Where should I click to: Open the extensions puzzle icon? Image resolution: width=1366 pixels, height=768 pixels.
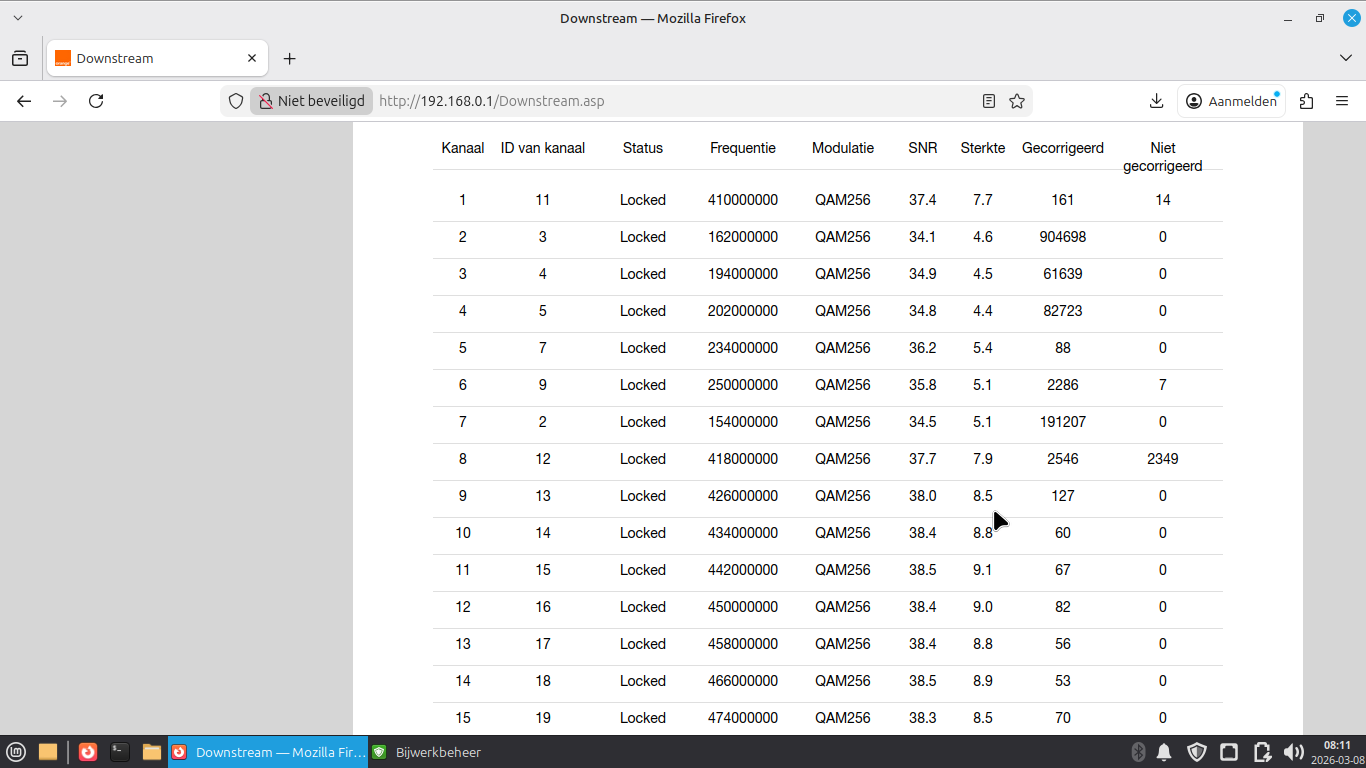1306,101
